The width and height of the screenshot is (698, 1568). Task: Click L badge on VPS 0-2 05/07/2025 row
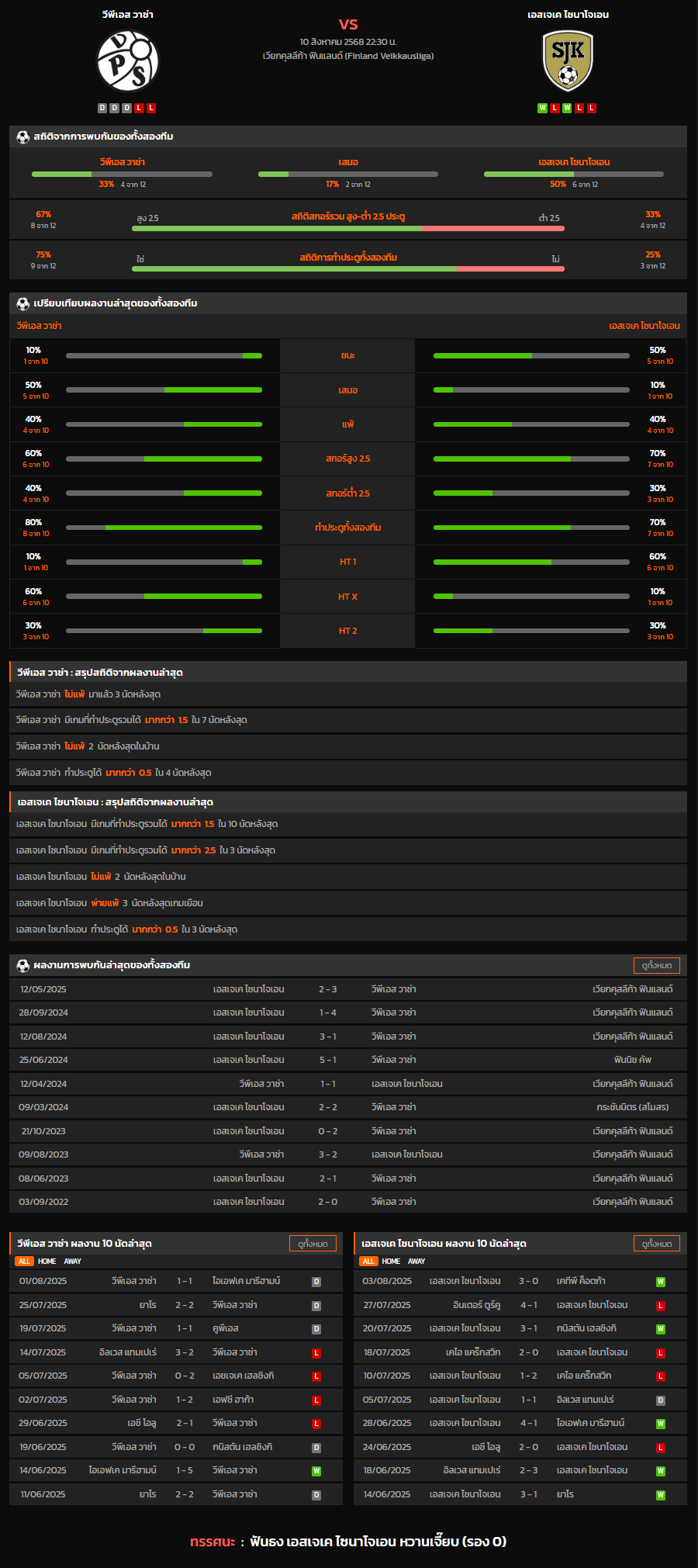(316, 1376)
